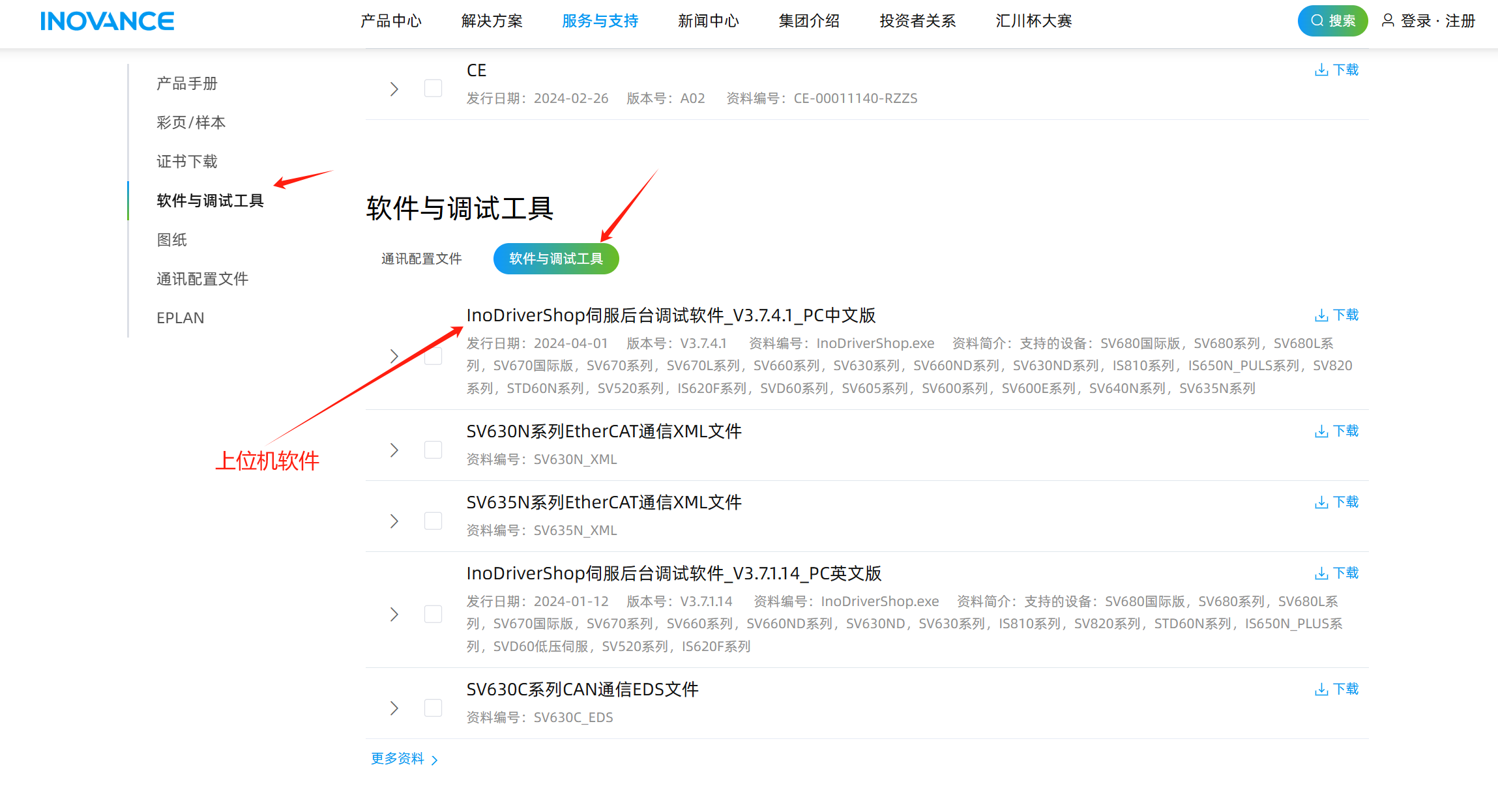This screenshot has width=1498, height=812.
Task: Download SV630C CAN EDS file
Action: pyautogui.click(x=1336, y=689)
